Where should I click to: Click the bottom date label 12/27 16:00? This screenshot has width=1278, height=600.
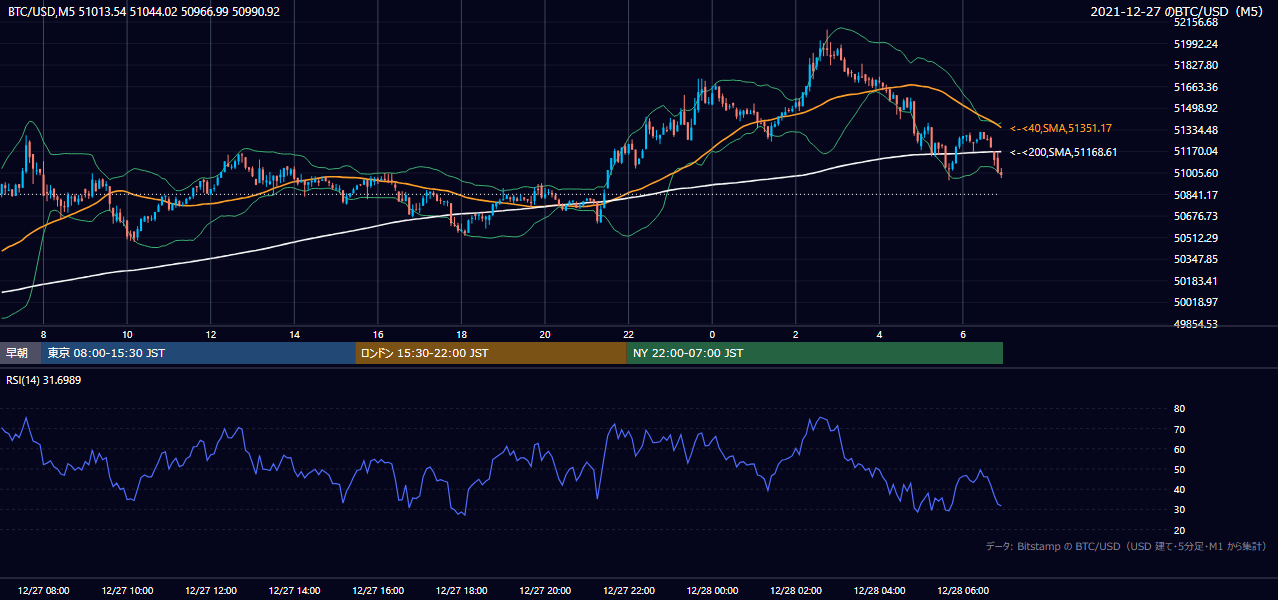378,591
